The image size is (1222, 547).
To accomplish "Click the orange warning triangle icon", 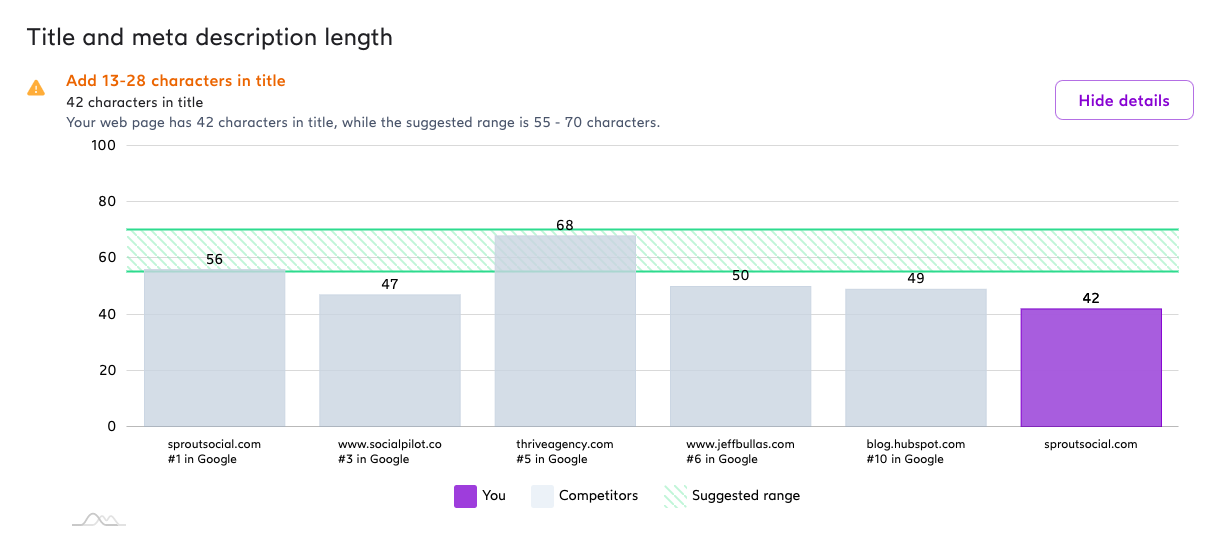I will point(36,88).
